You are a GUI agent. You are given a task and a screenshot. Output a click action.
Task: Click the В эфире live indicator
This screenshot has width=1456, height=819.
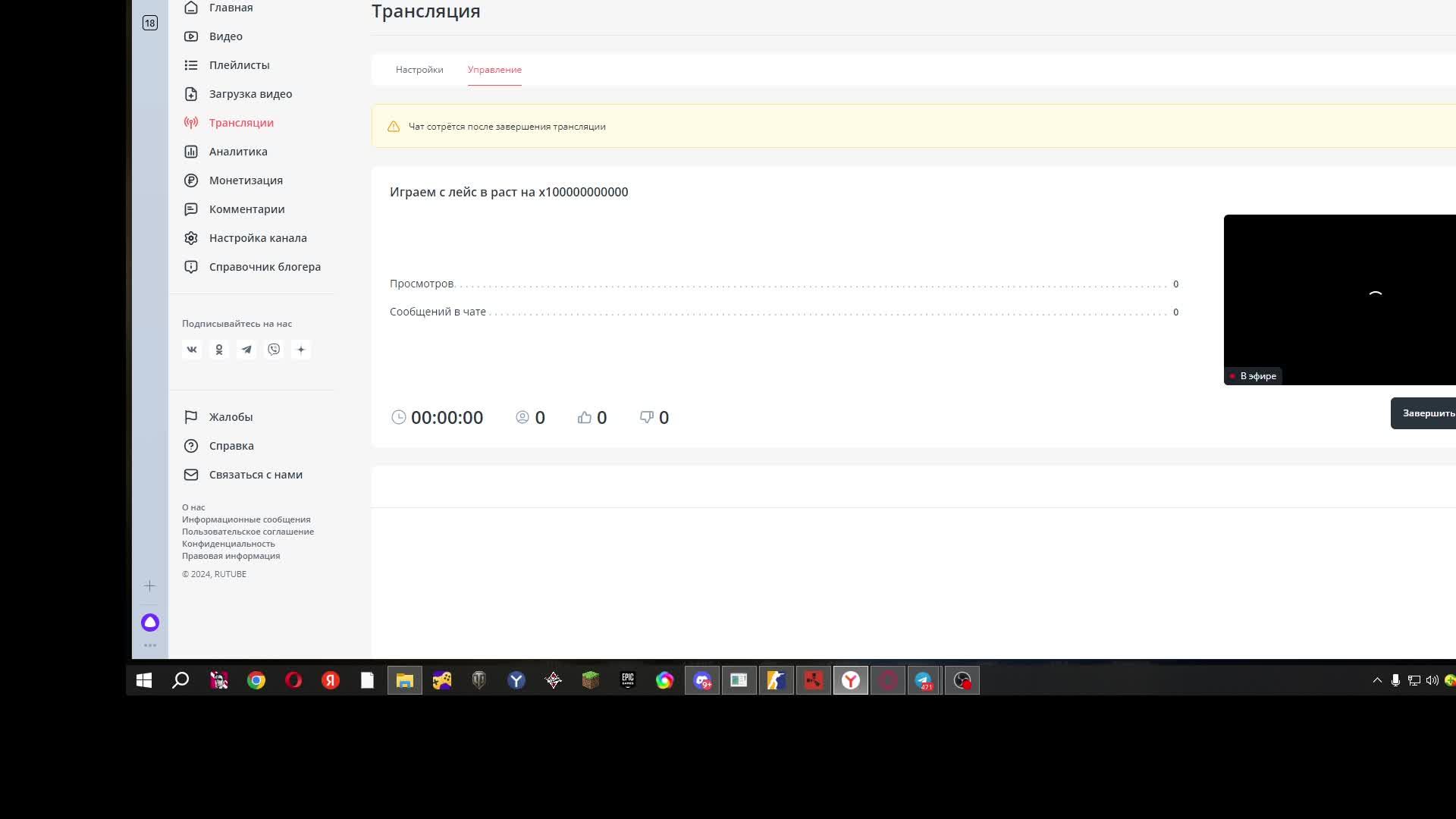coord(1253,376)
